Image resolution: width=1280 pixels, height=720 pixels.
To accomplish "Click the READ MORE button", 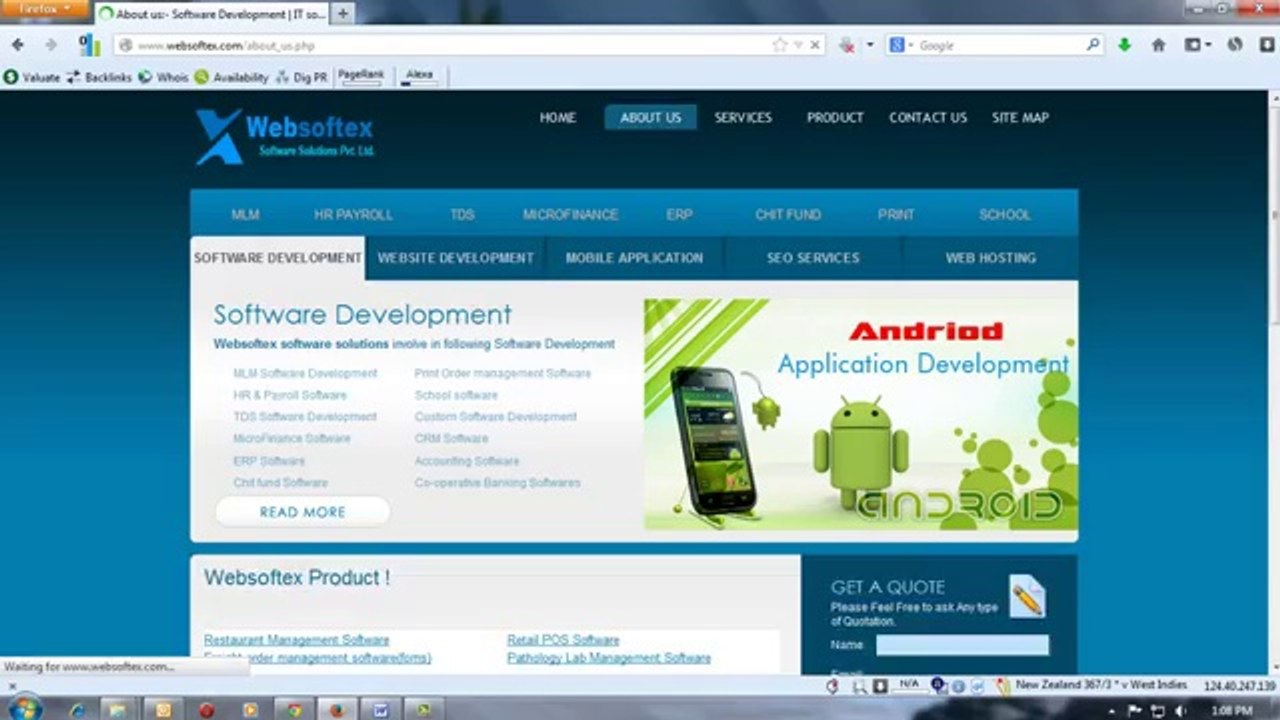I will 302,511.
